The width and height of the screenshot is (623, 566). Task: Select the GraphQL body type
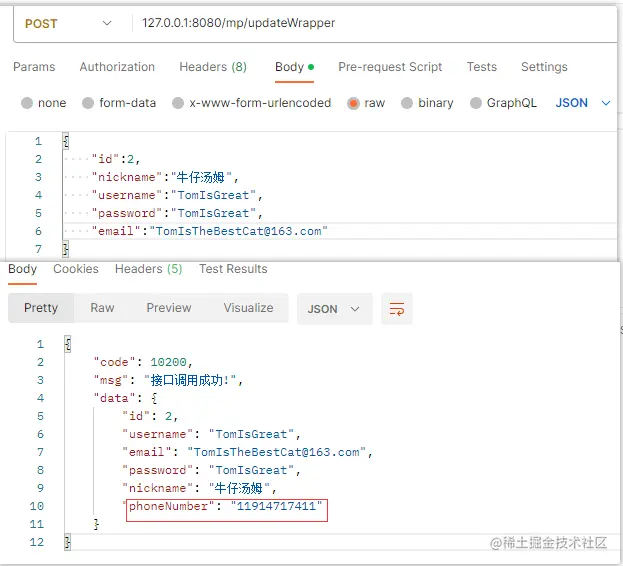click(x=503, y=103)
